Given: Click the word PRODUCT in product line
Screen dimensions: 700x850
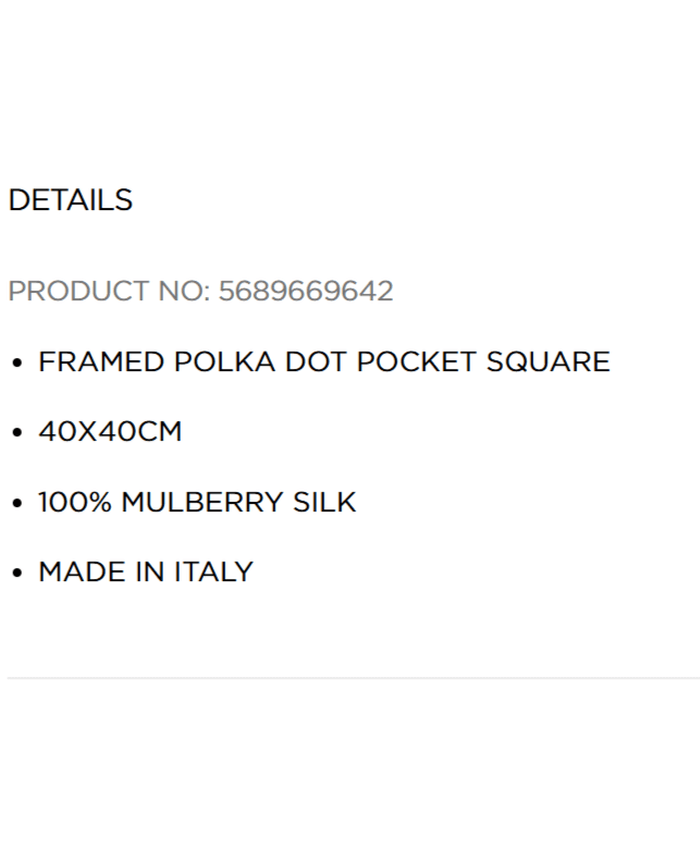Looking at the screenshot, I should (78, 291).
